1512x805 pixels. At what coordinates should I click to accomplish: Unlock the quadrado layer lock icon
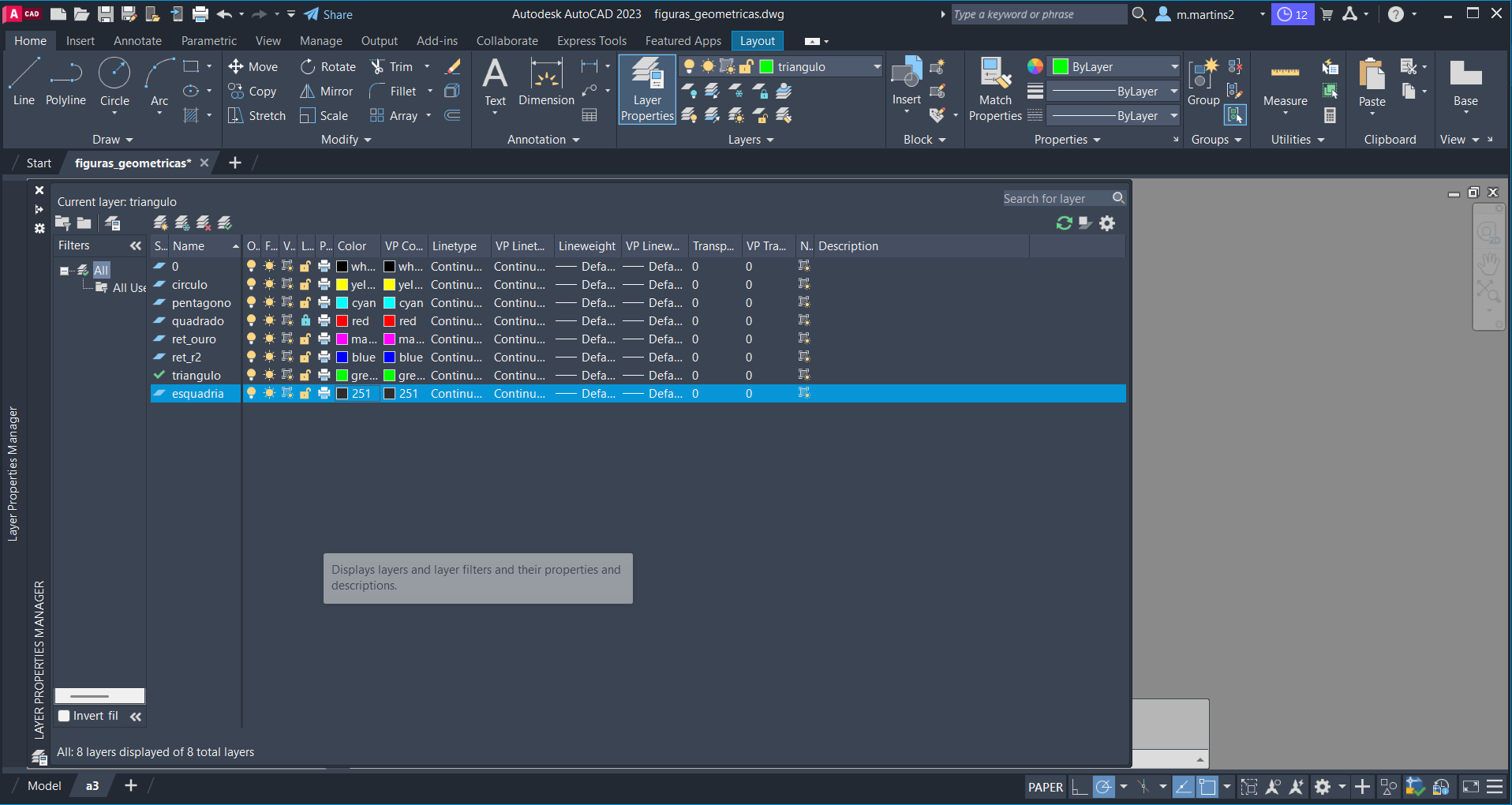(x=305, y=320)
